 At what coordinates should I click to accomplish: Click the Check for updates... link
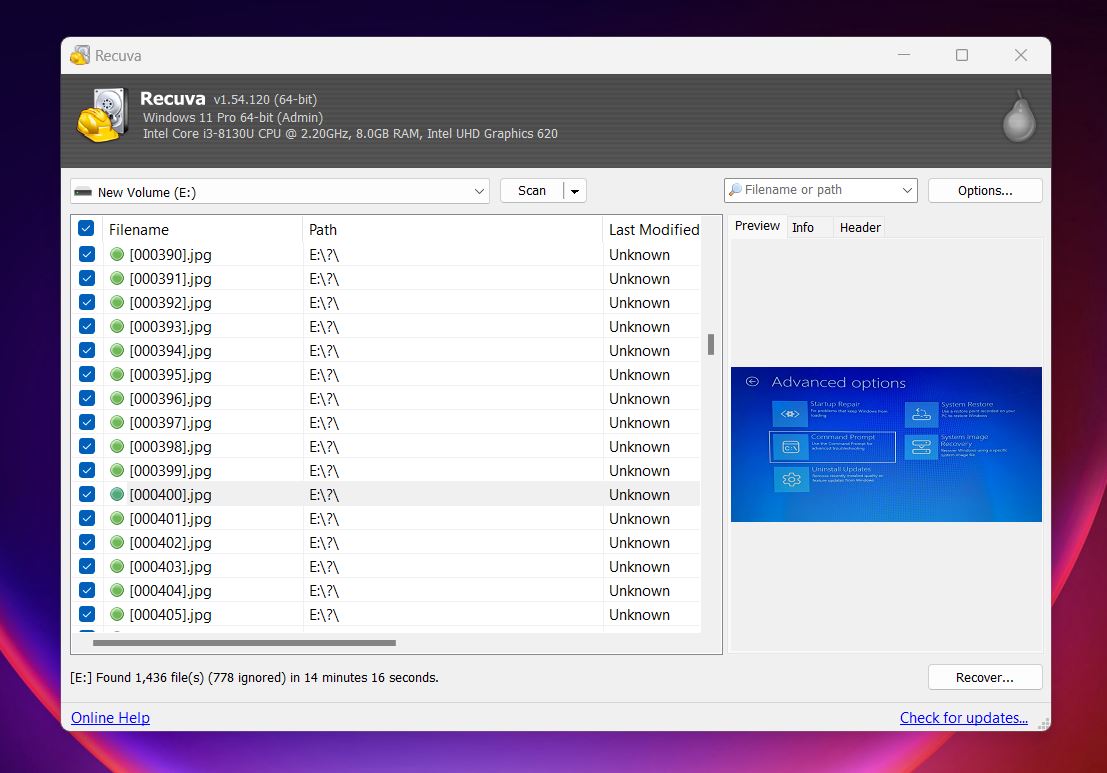tap(964, 718)
